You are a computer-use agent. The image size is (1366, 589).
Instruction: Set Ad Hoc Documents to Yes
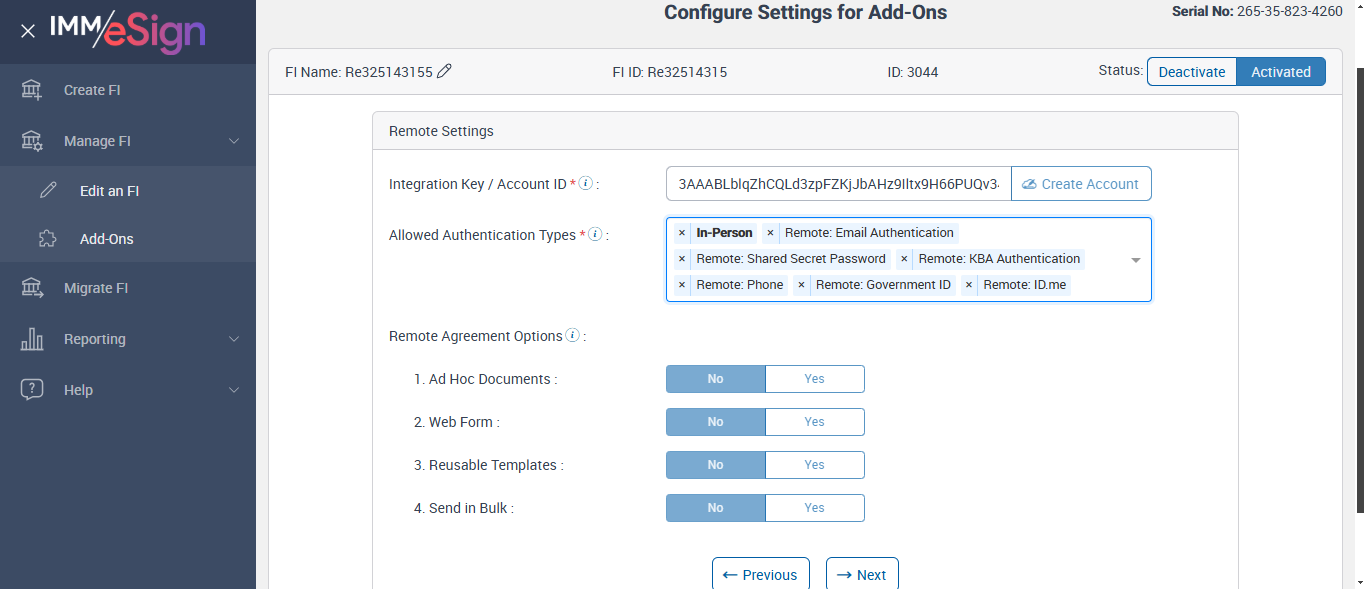[x=814, y=379]
